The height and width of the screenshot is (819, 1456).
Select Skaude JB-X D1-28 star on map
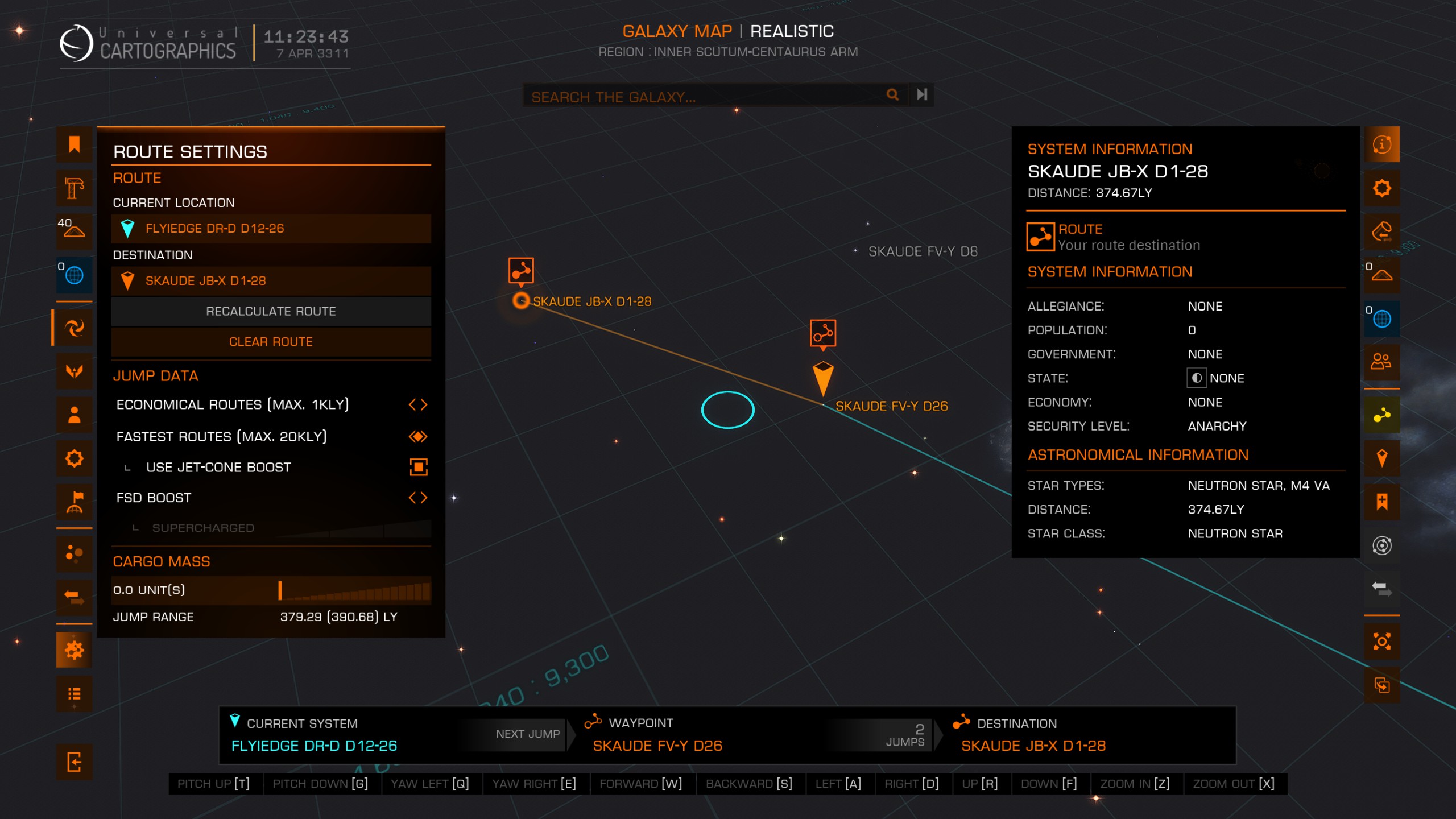pos(521,301)
